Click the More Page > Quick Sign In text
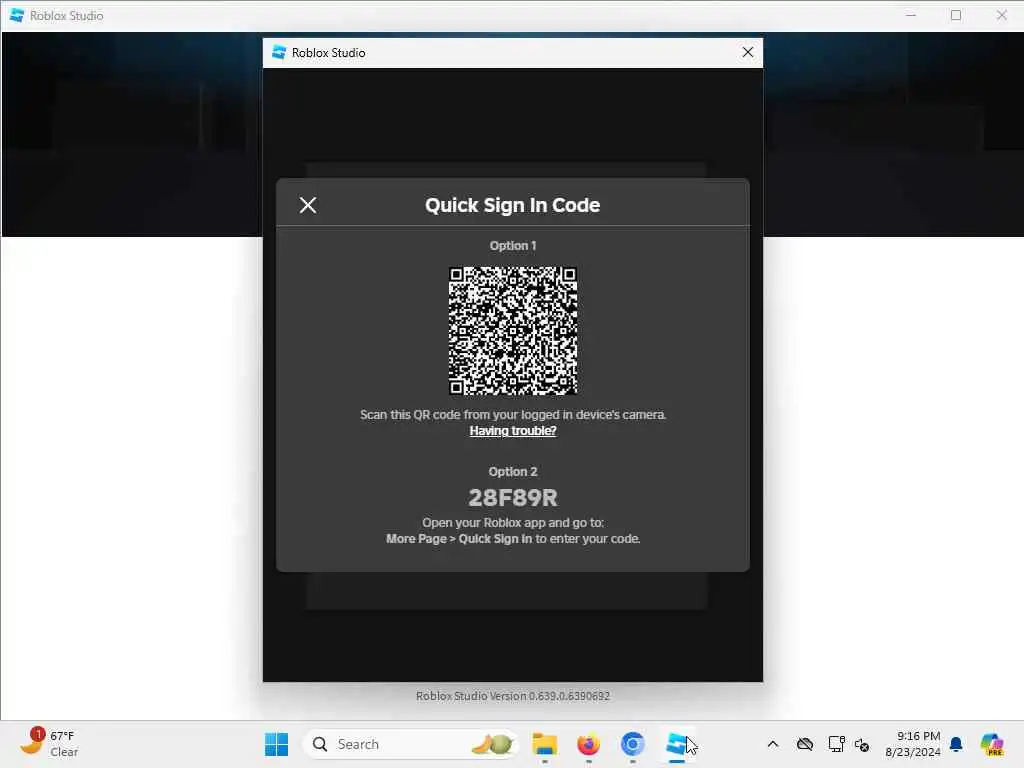Screen dimensions: 1024x768 coord(458,539)
